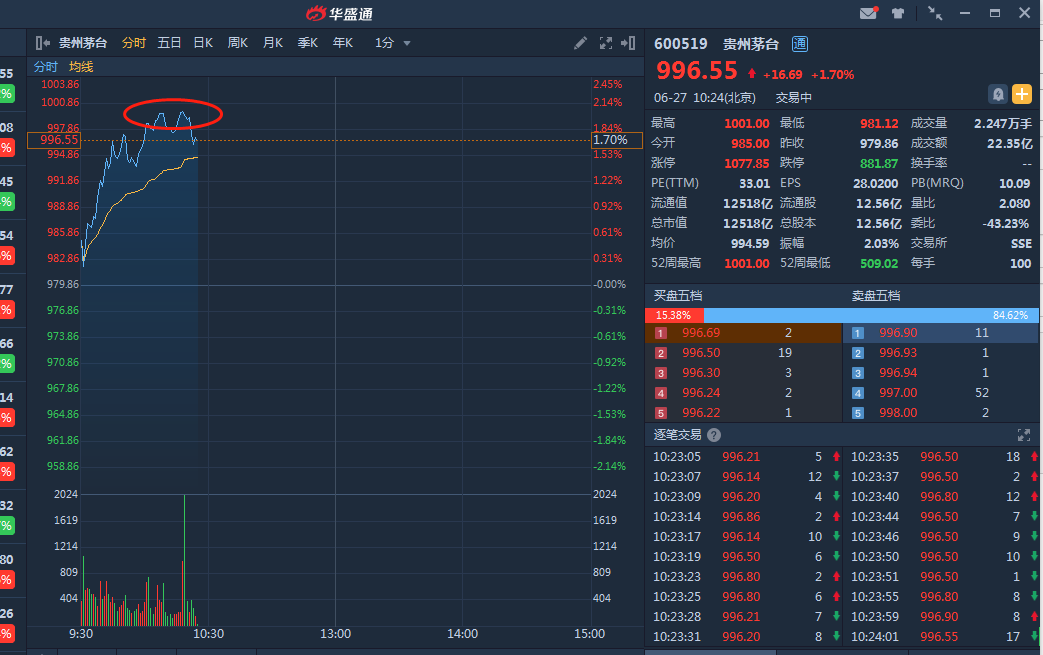Open the 季K chart tab
Image resolution: width=1043 pixels, height=655 pixels.
pyautogui.click(x=307, y=43)
